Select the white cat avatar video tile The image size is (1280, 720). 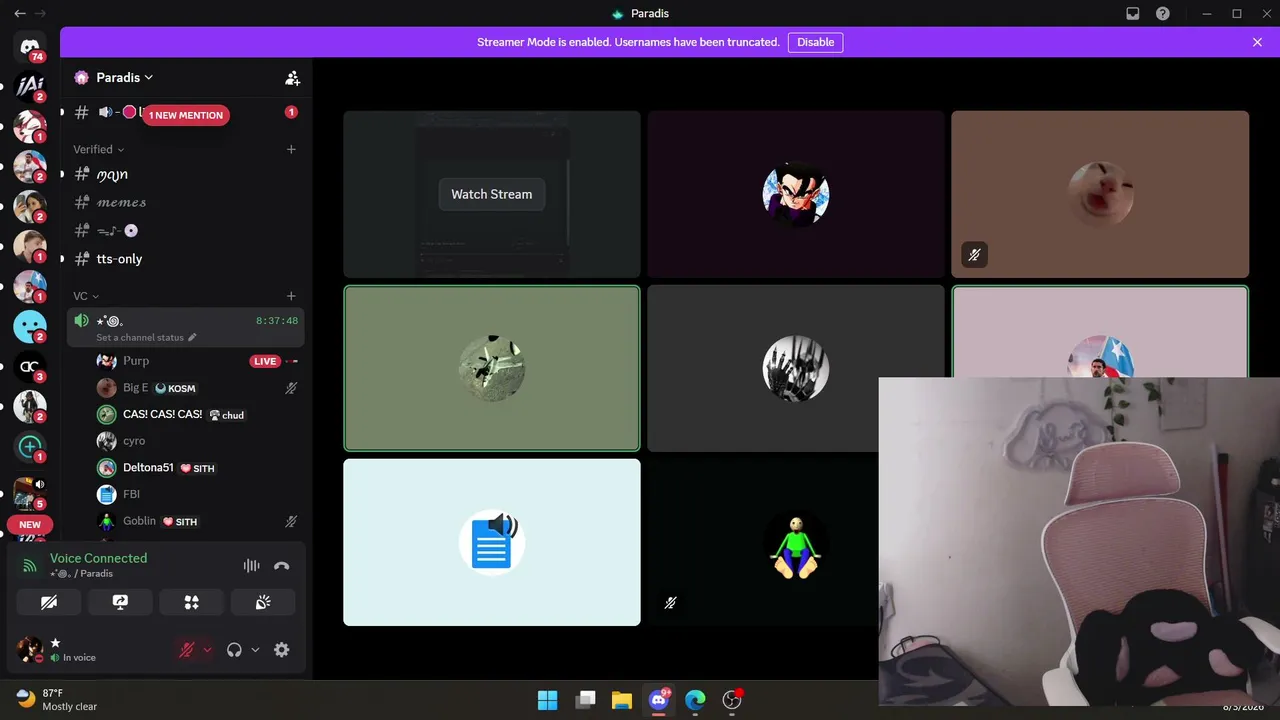click(x=1100, y=194)
